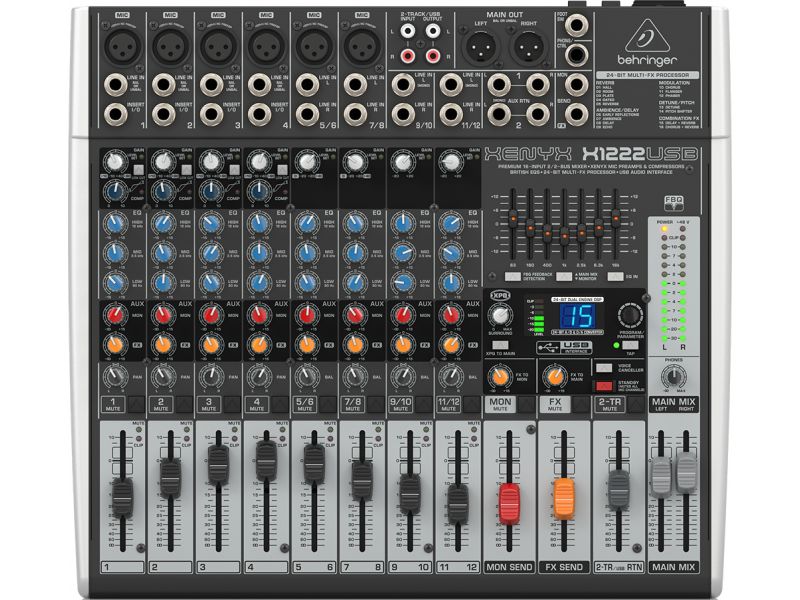Click the FX to Main knob
This screenshot has height=600, width=800.
pos(555,377)
